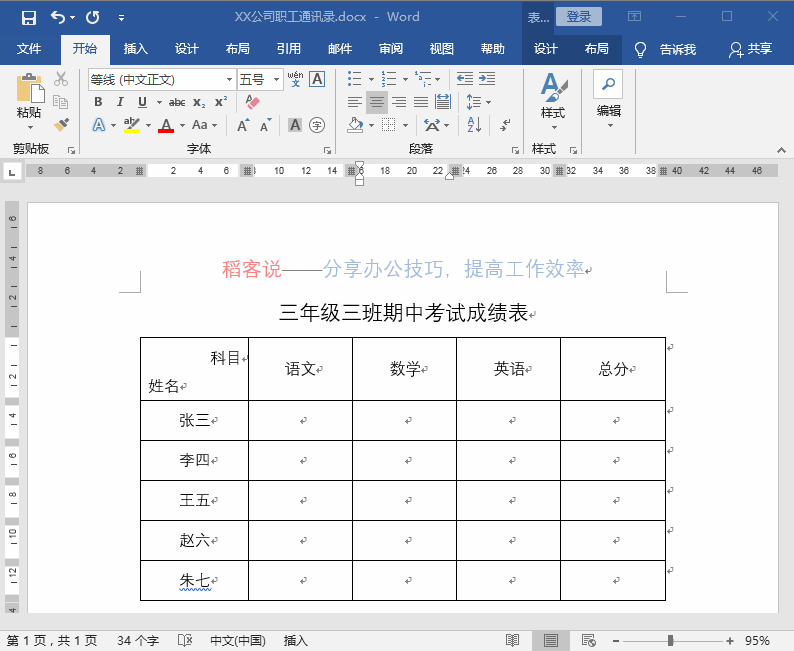The width and height of the screenshot is (794, 651).
Task: Open the borders dropdown arrow
Action: tap(405, 125)
